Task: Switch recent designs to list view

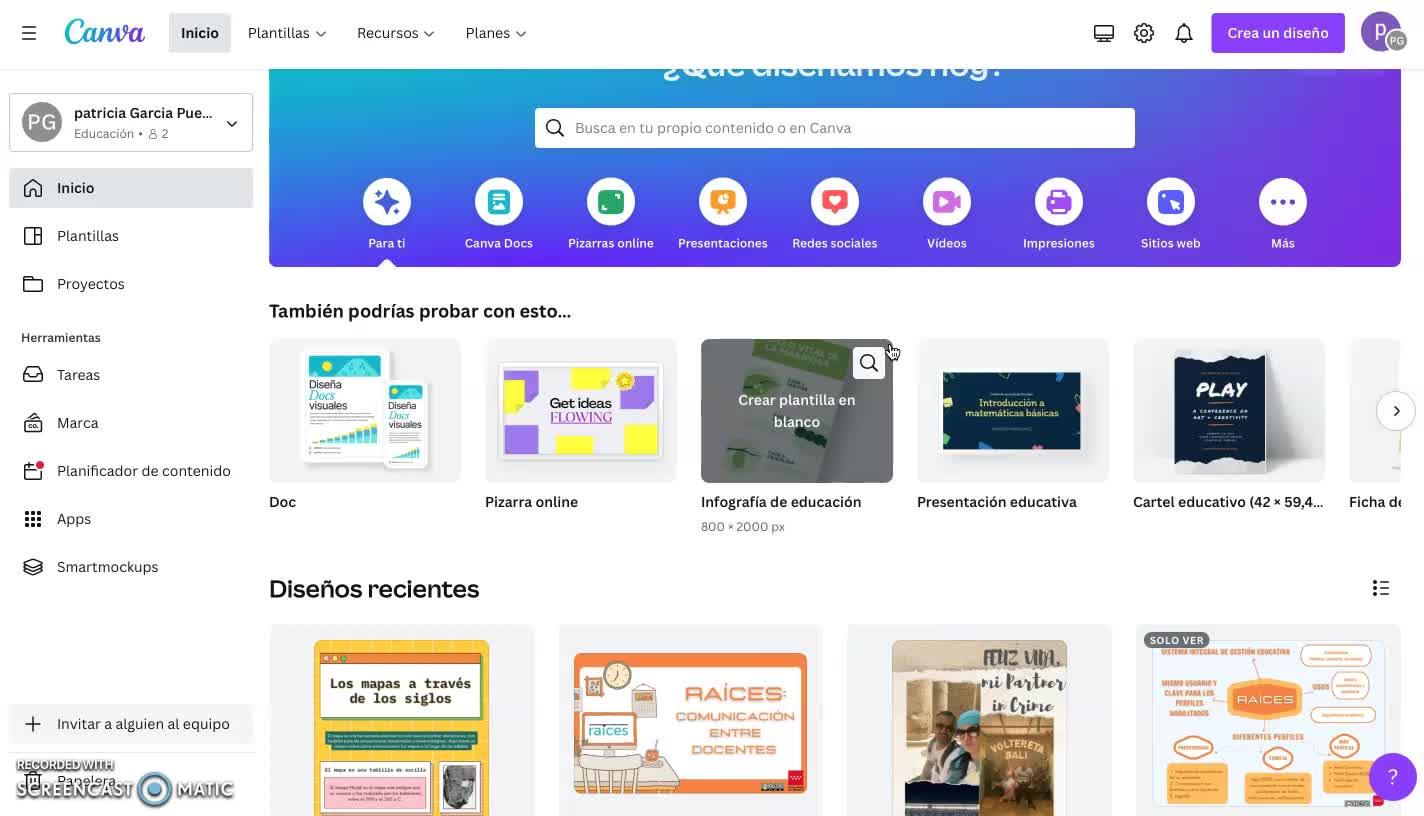Action: click(1381, 588)
